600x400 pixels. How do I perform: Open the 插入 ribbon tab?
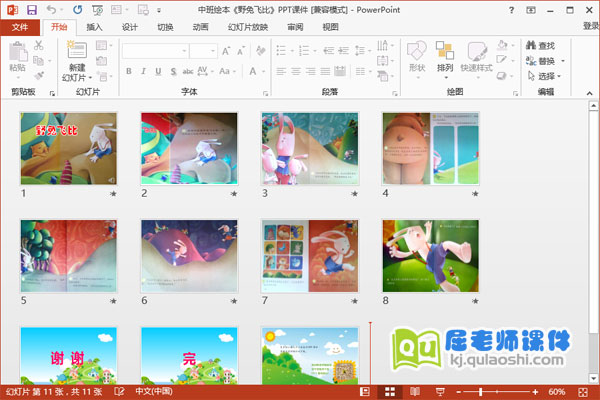coord(94,27)
